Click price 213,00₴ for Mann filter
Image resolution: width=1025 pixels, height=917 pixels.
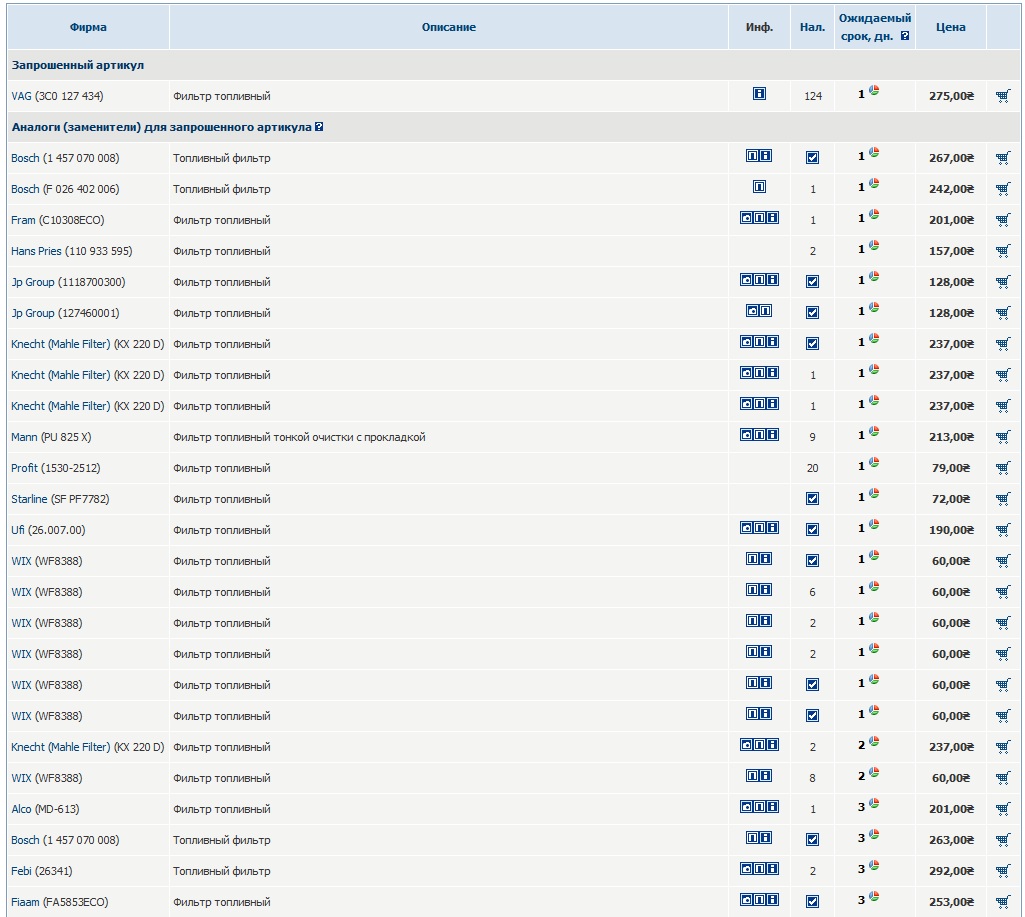tap(951, 437)
